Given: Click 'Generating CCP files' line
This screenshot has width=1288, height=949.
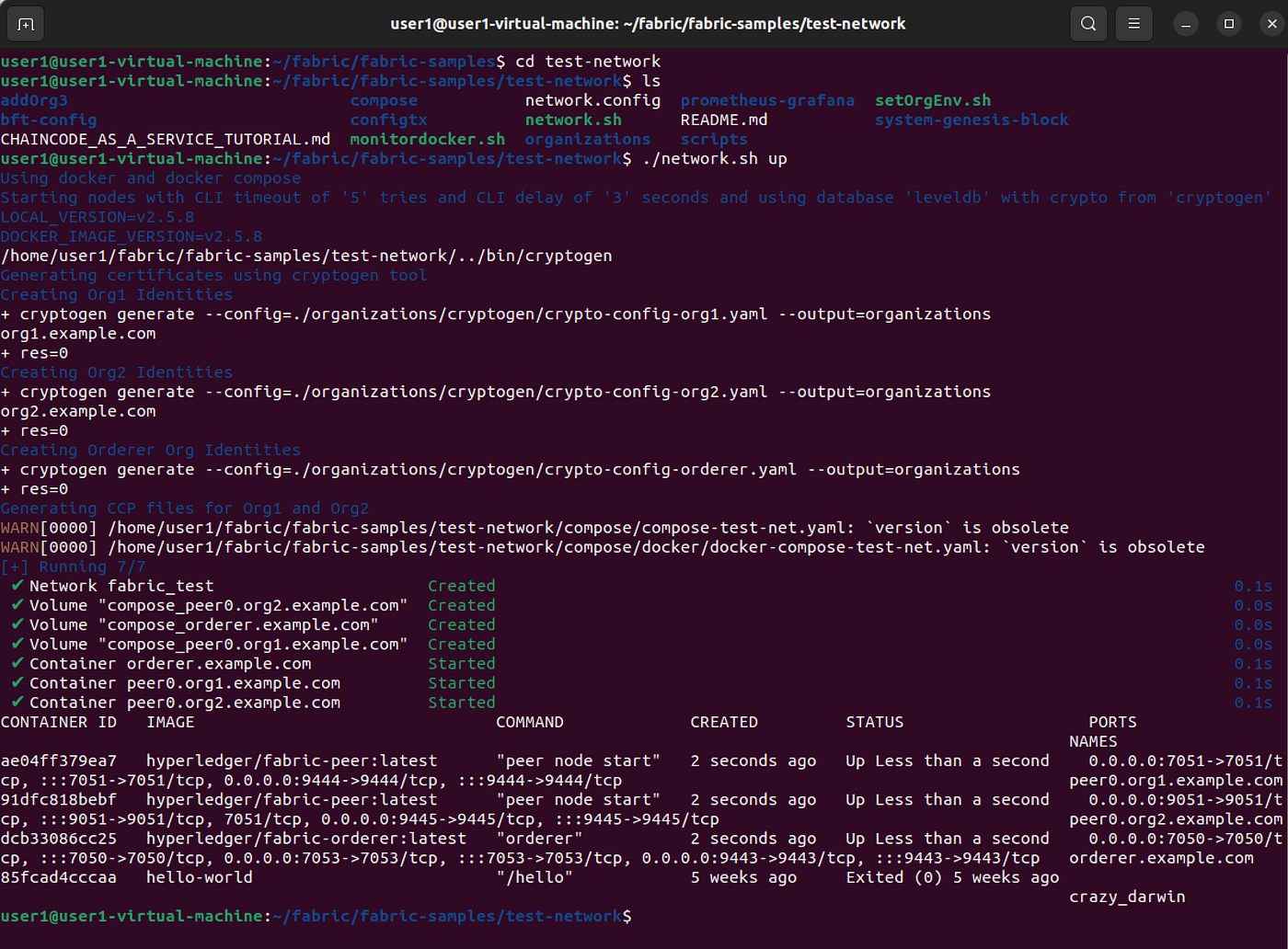Looking at the screenshot, I should [x=185, y=509].
